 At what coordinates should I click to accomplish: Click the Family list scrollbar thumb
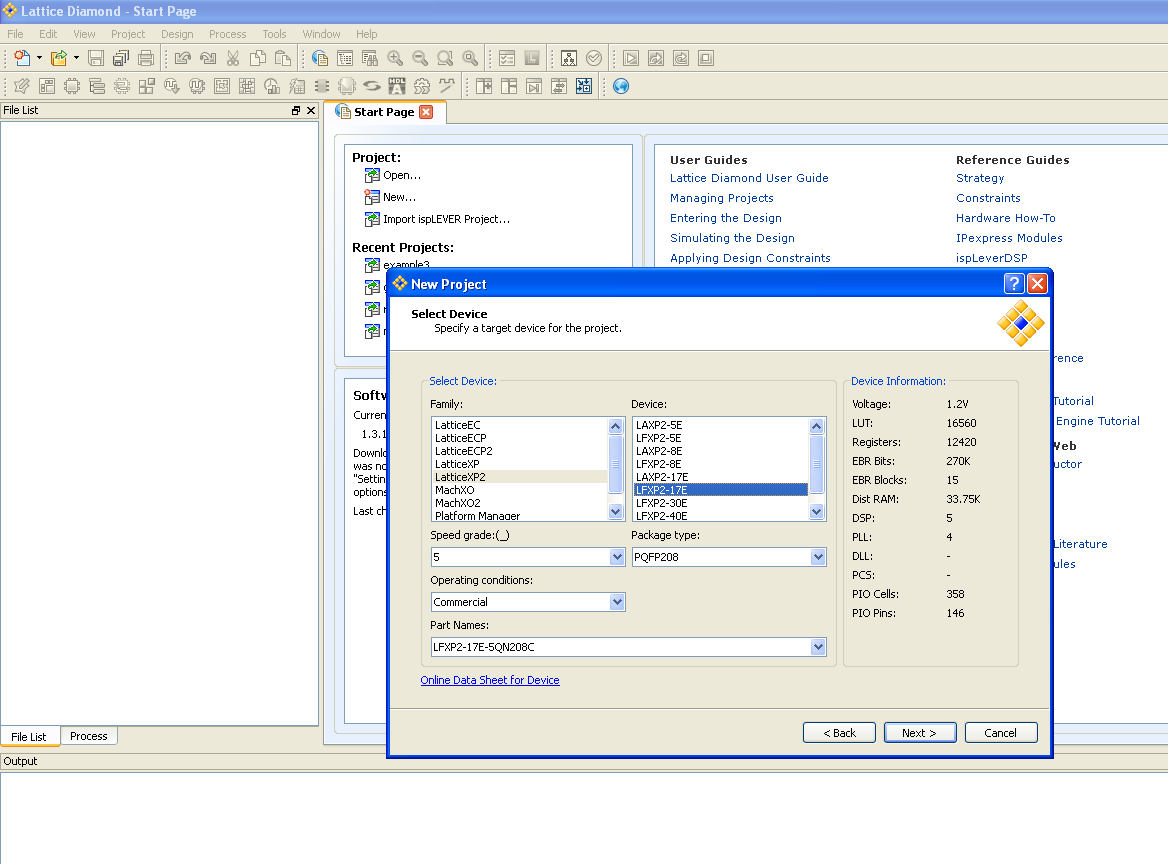pos(615,464)
